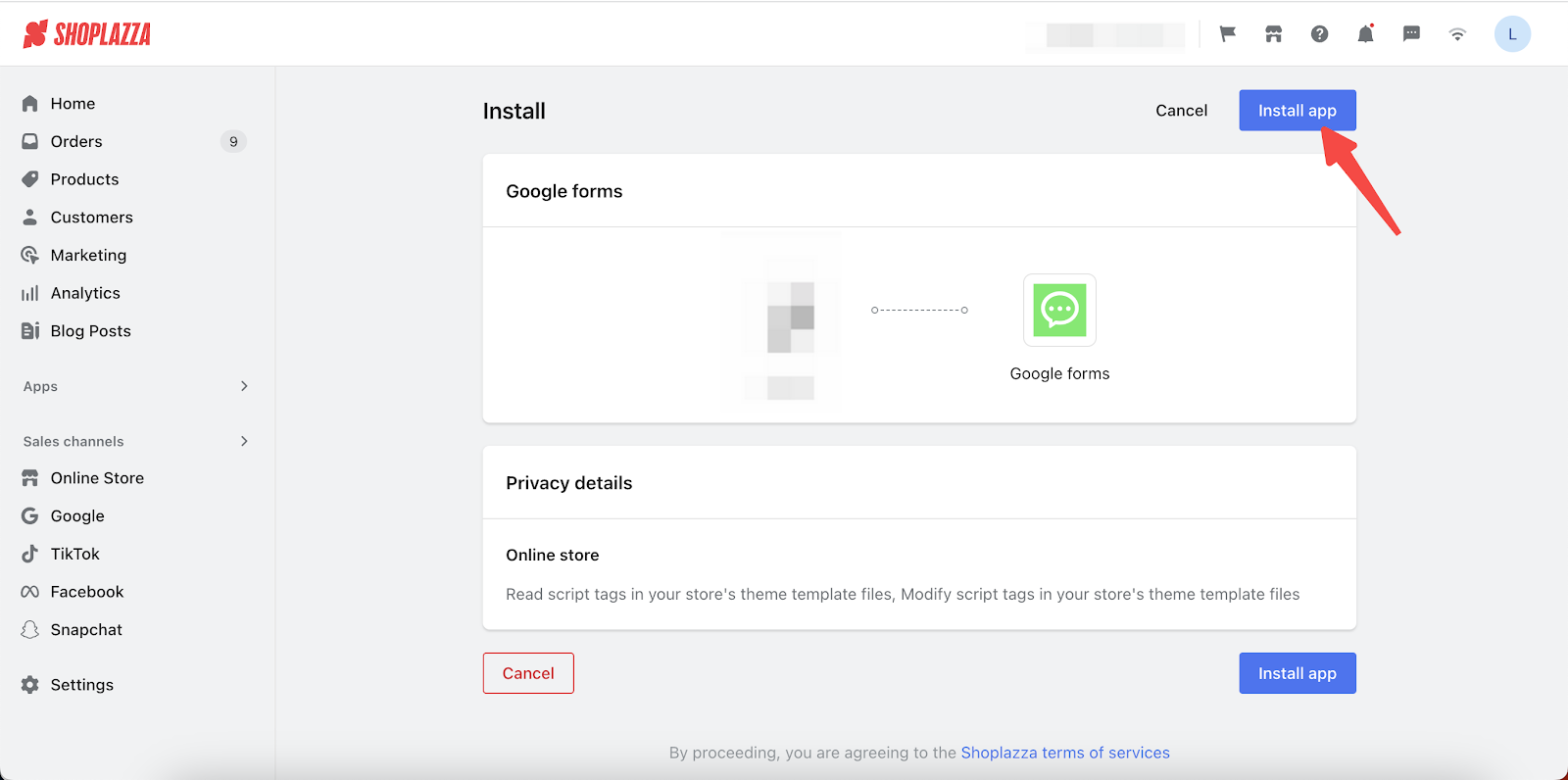Open TikTok sales channel label
The width and height of the screenshot is (1568, 780).
75,554
